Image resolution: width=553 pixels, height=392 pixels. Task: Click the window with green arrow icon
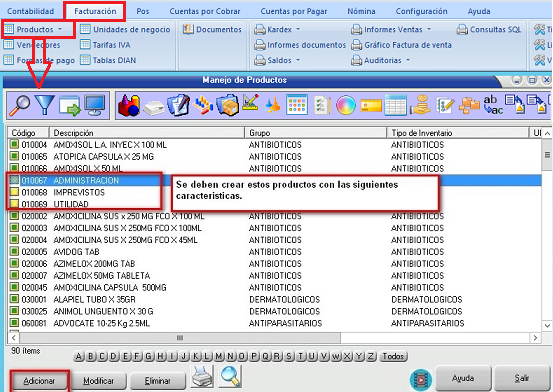click(69, 105)
